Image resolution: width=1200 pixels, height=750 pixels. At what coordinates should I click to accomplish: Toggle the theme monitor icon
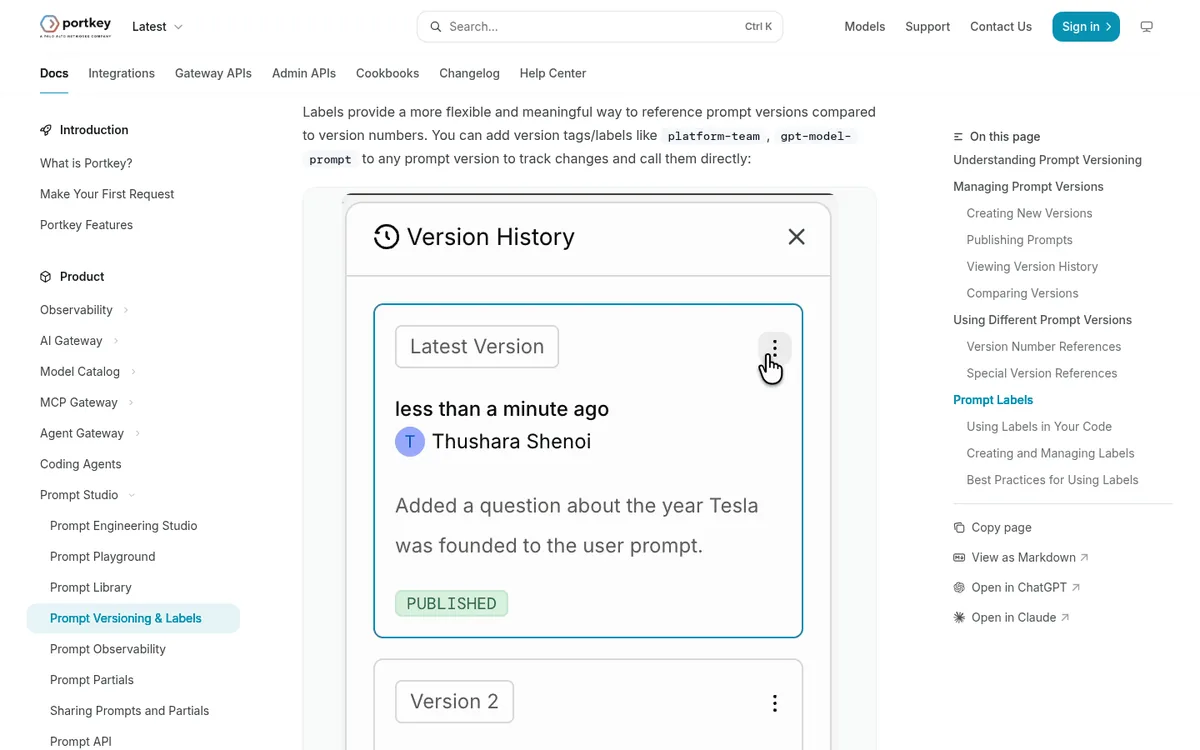[1147, 27]
